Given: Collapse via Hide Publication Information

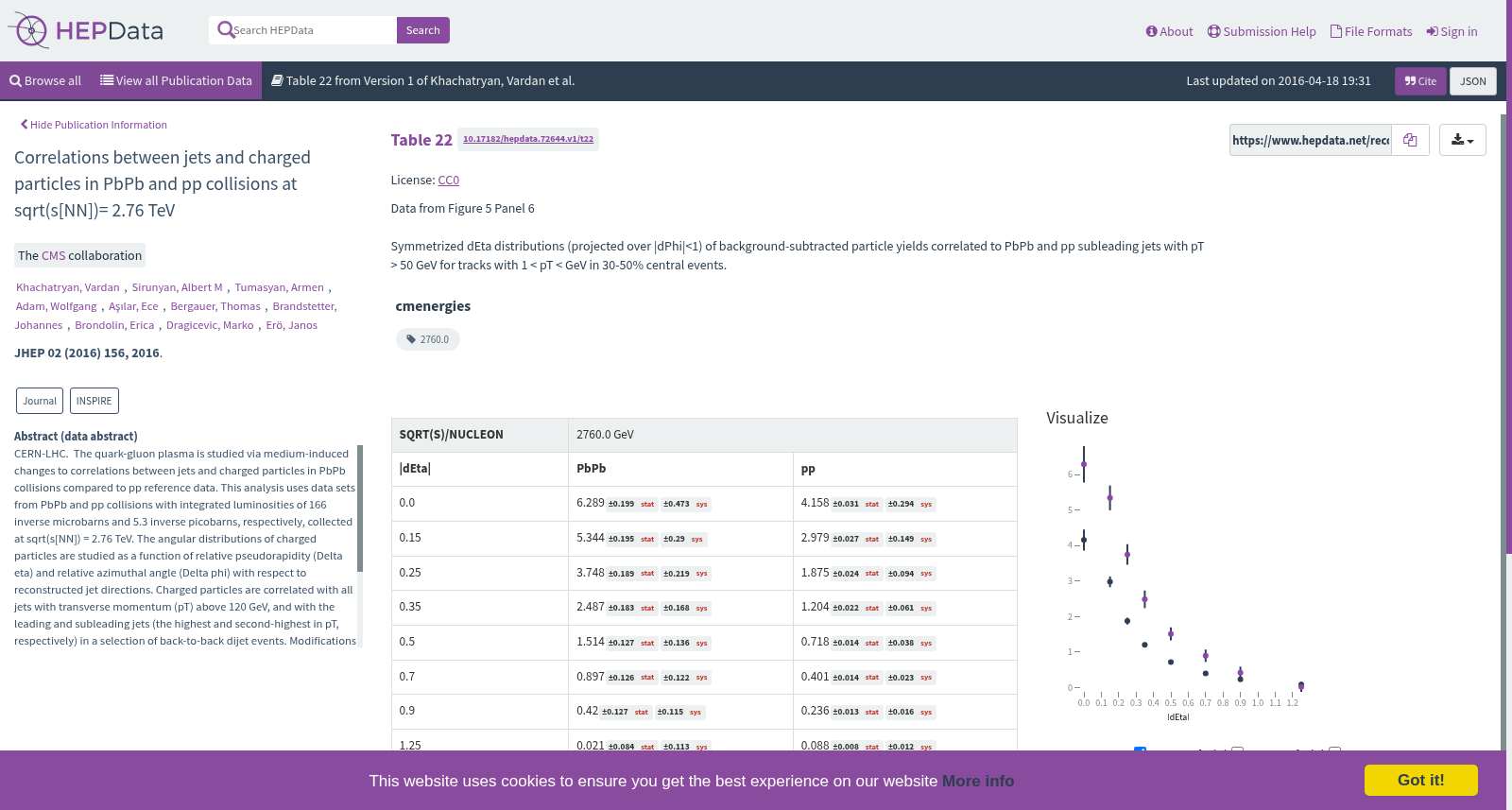Looking at the screenshot, I should pos(94,125).
